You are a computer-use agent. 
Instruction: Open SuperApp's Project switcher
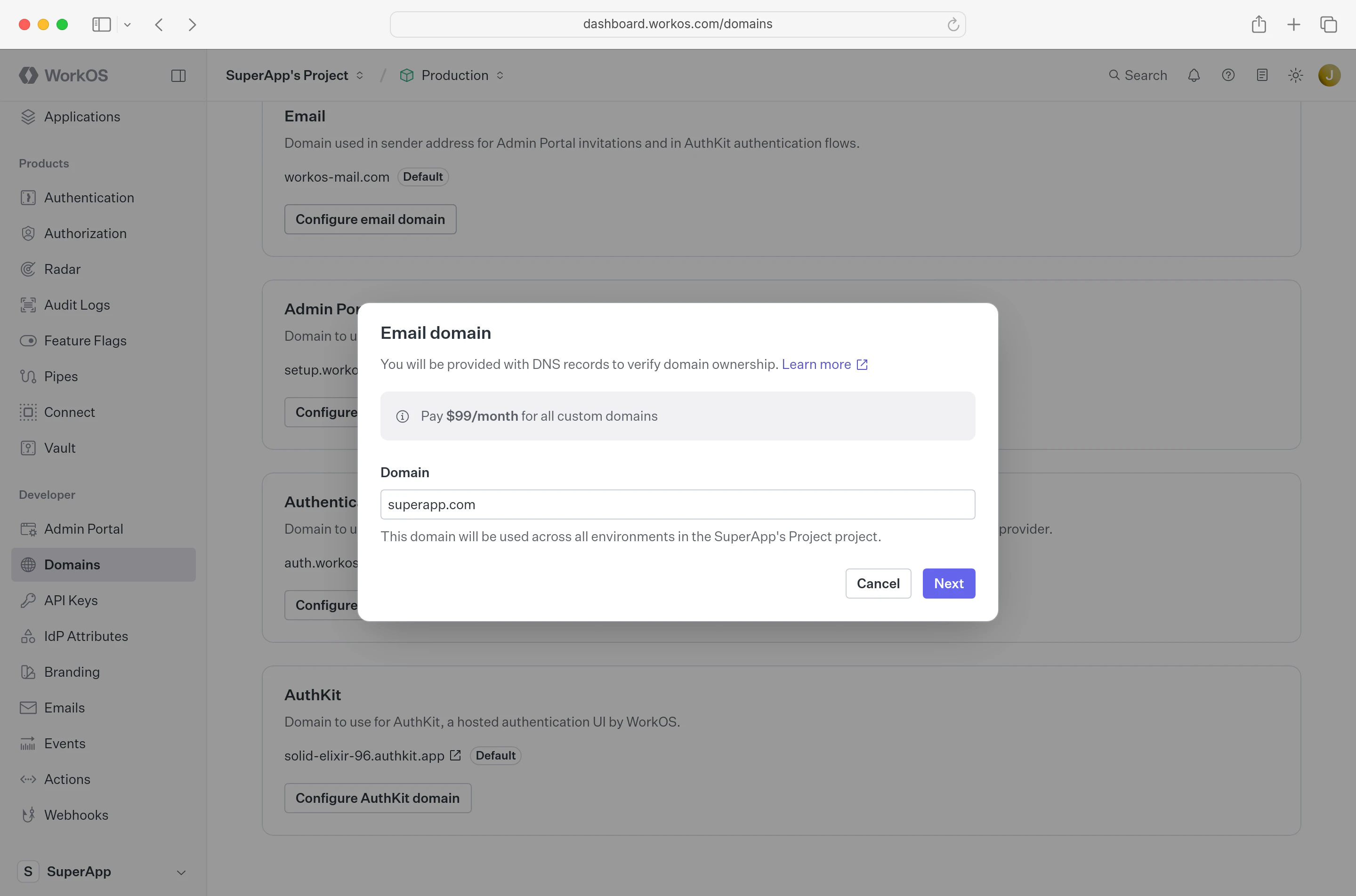click(294, 75)
